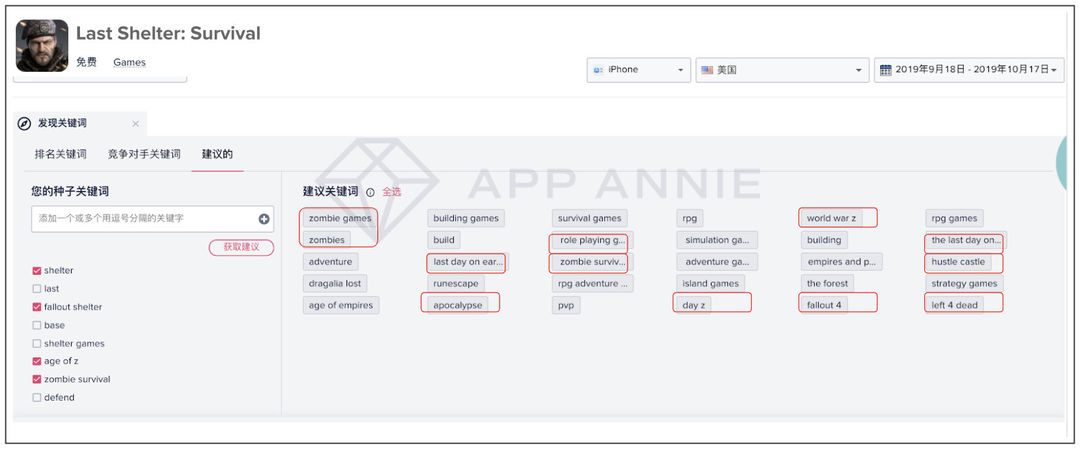Viewport: 1080px width, 449px height.
Task: Check the base checkbox
Action: click(37, 325)
